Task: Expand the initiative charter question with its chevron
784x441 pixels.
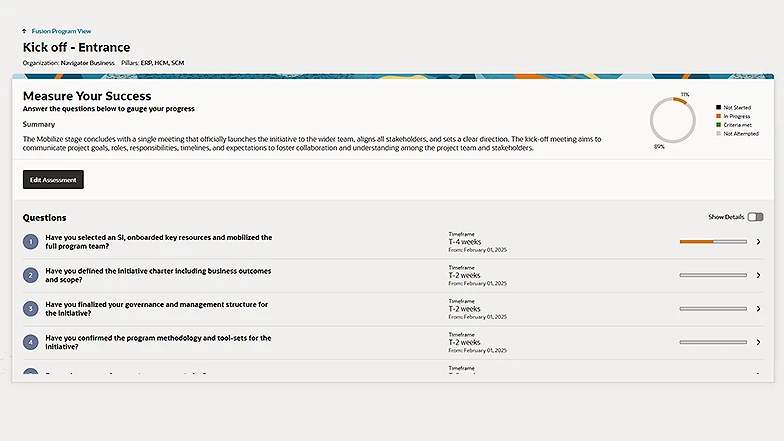Action: 758,275
